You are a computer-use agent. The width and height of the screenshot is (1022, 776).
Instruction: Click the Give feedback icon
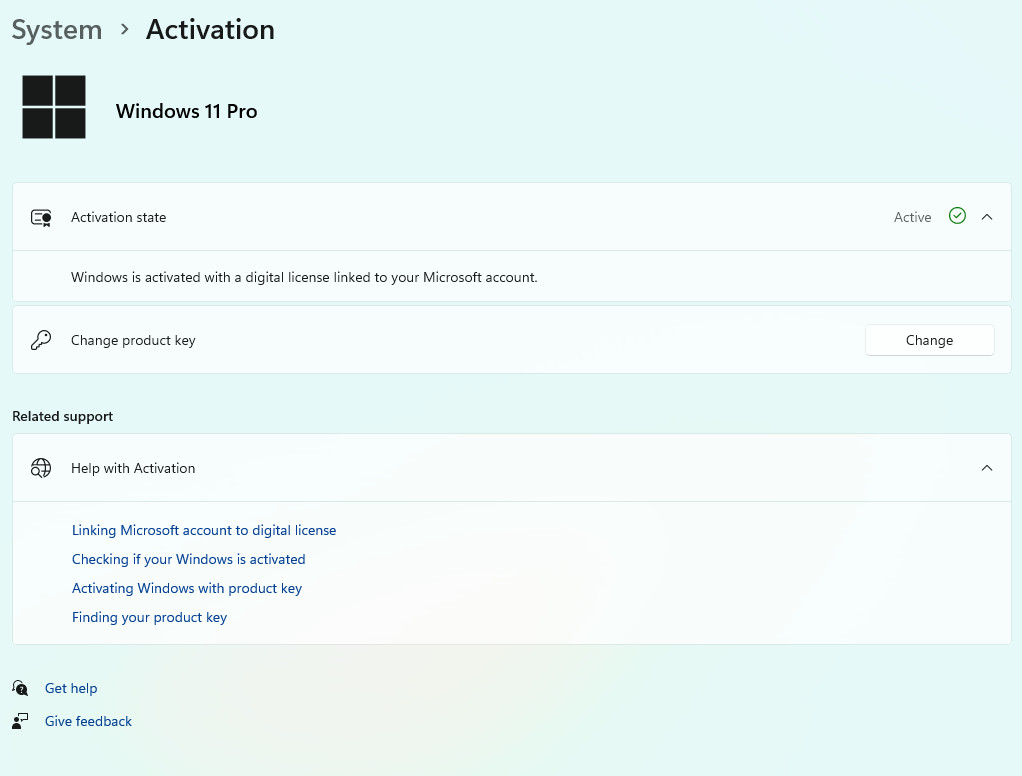point(20,721)
